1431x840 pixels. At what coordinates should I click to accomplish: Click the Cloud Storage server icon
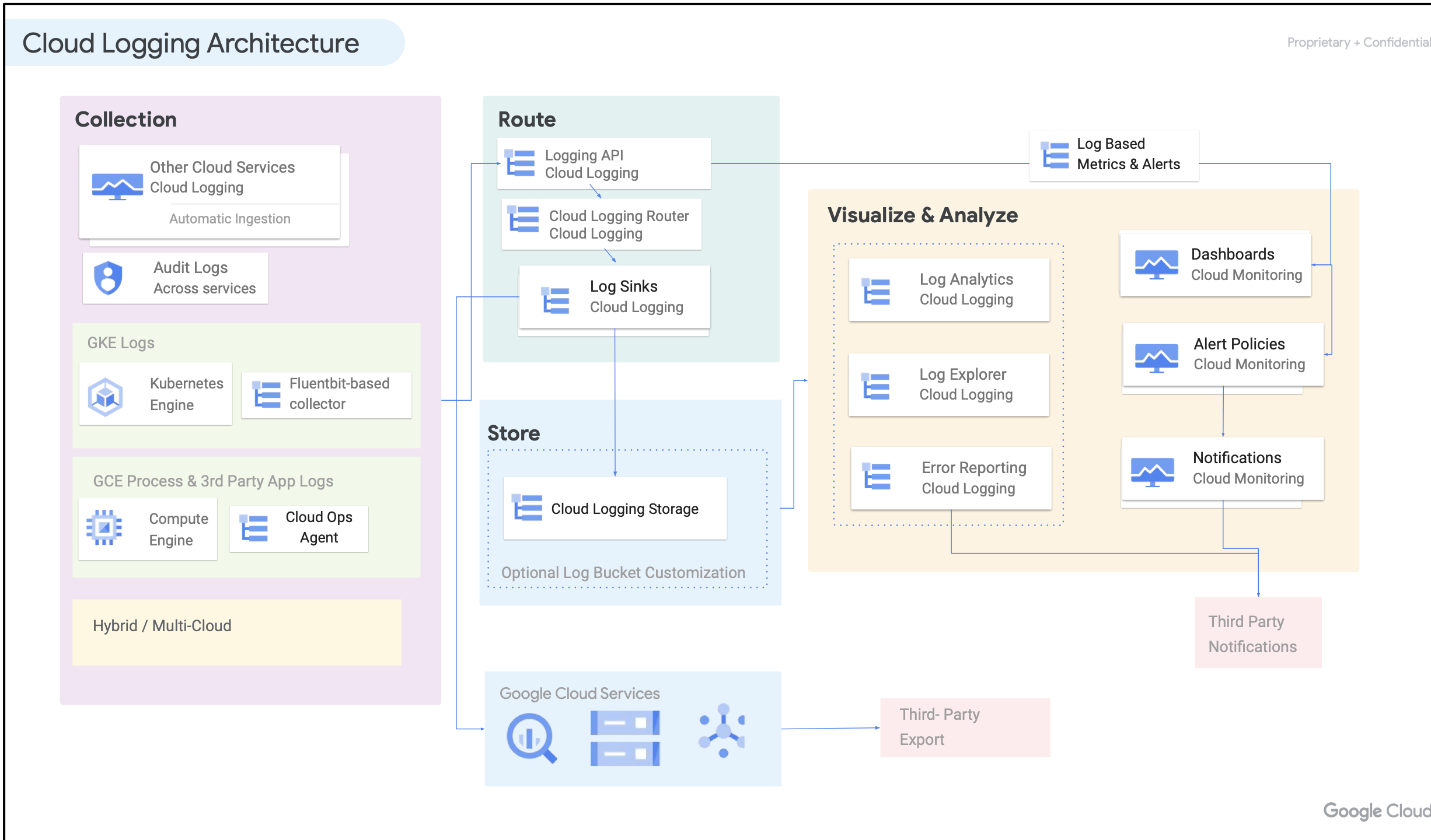(624, 738)
